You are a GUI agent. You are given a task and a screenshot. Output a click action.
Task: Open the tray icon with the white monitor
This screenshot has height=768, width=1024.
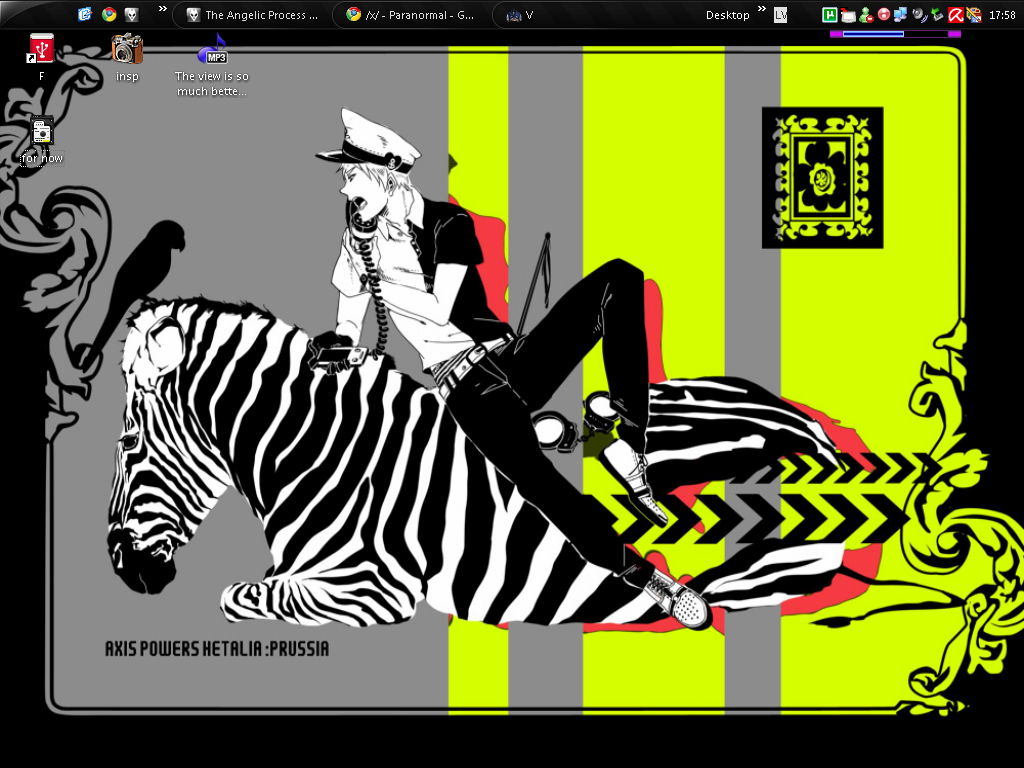848,14
